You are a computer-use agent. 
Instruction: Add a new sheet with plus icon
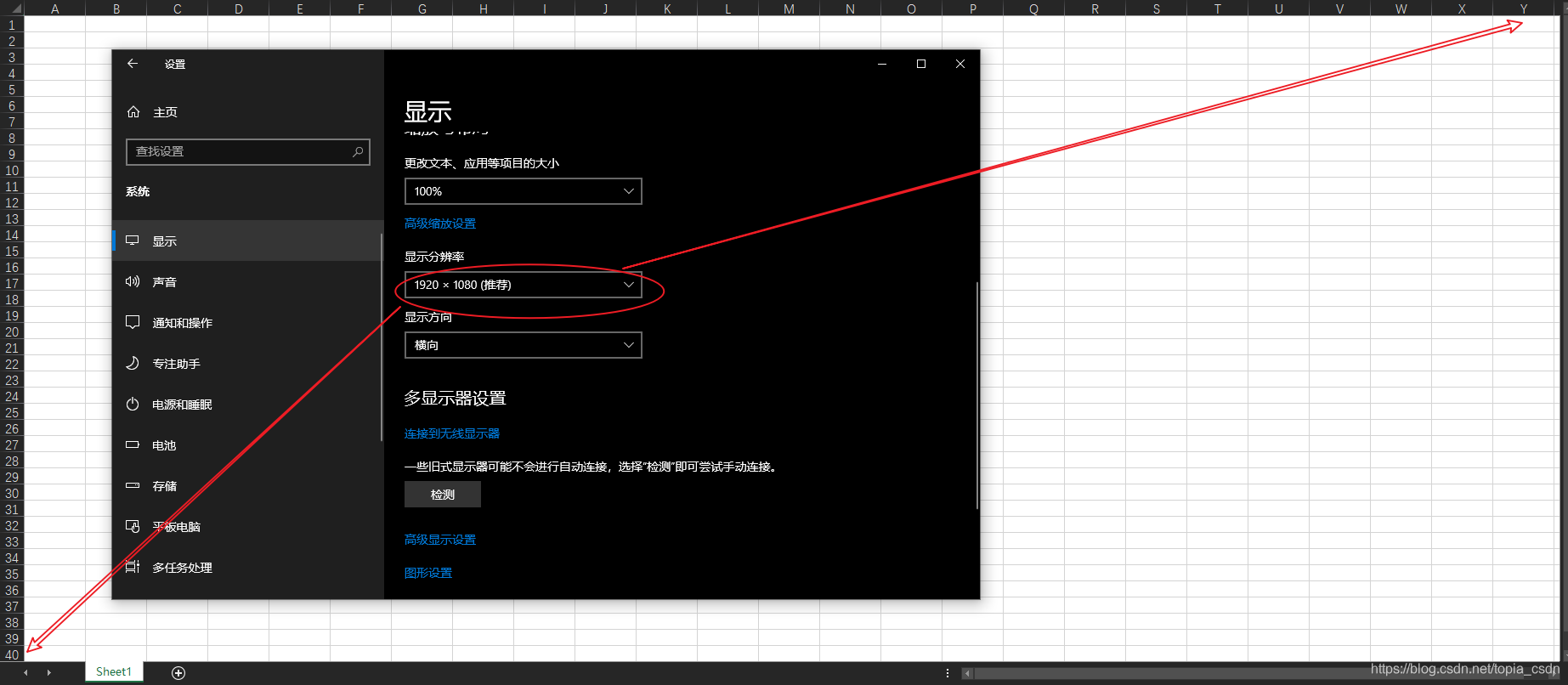coord(178,673)
